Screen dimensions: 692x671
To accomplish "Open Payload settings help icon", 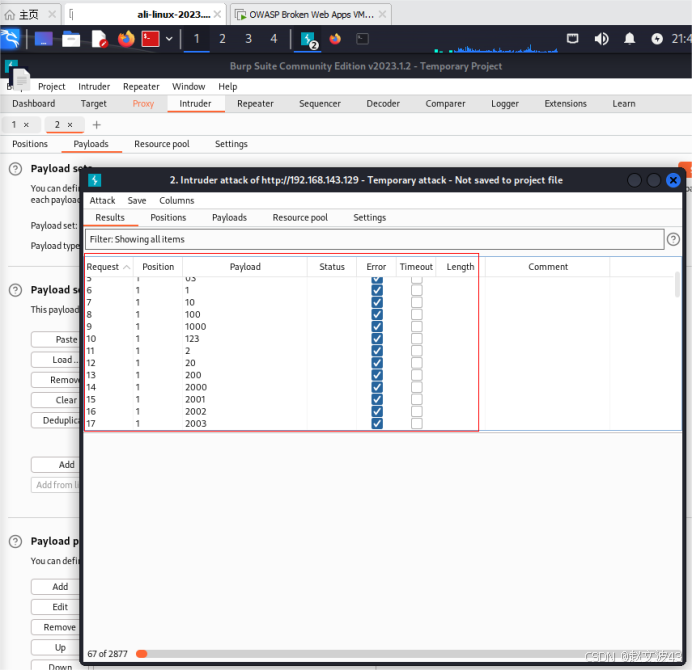I will (x=15, y=290).
